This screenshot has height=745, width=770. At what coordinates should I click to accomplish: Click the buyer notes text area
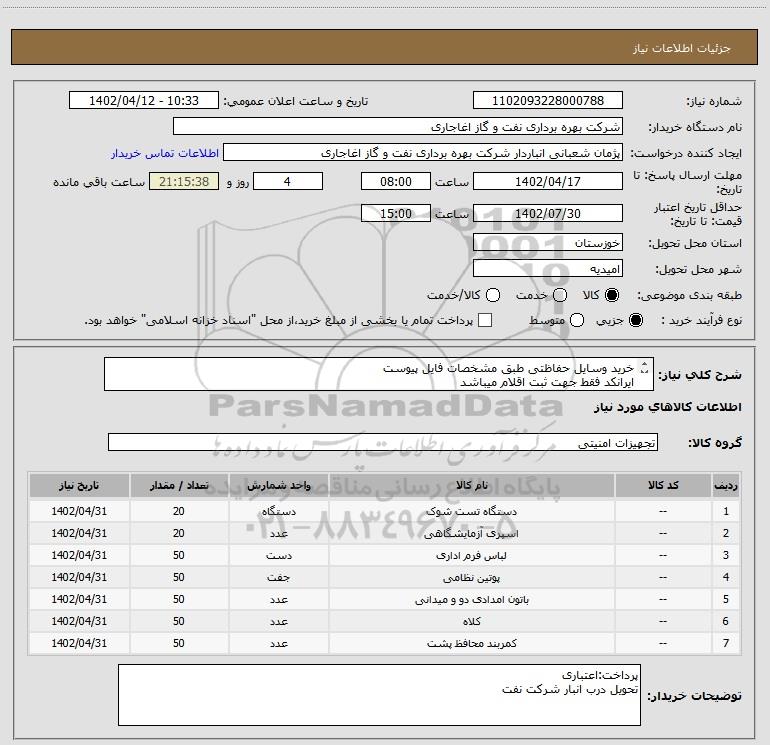tap(379, 695)
